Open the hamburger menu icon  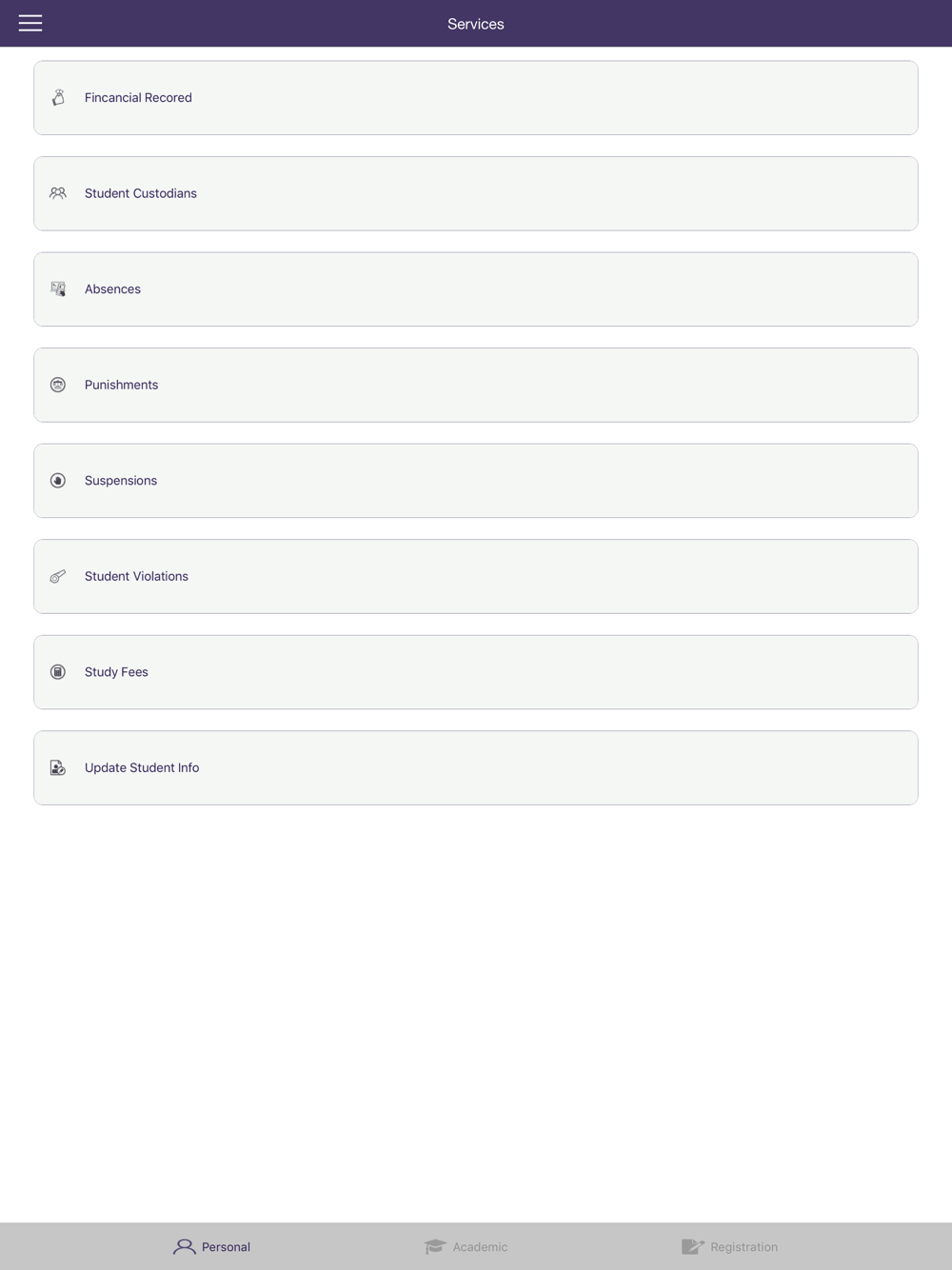[x=30, y=23]
